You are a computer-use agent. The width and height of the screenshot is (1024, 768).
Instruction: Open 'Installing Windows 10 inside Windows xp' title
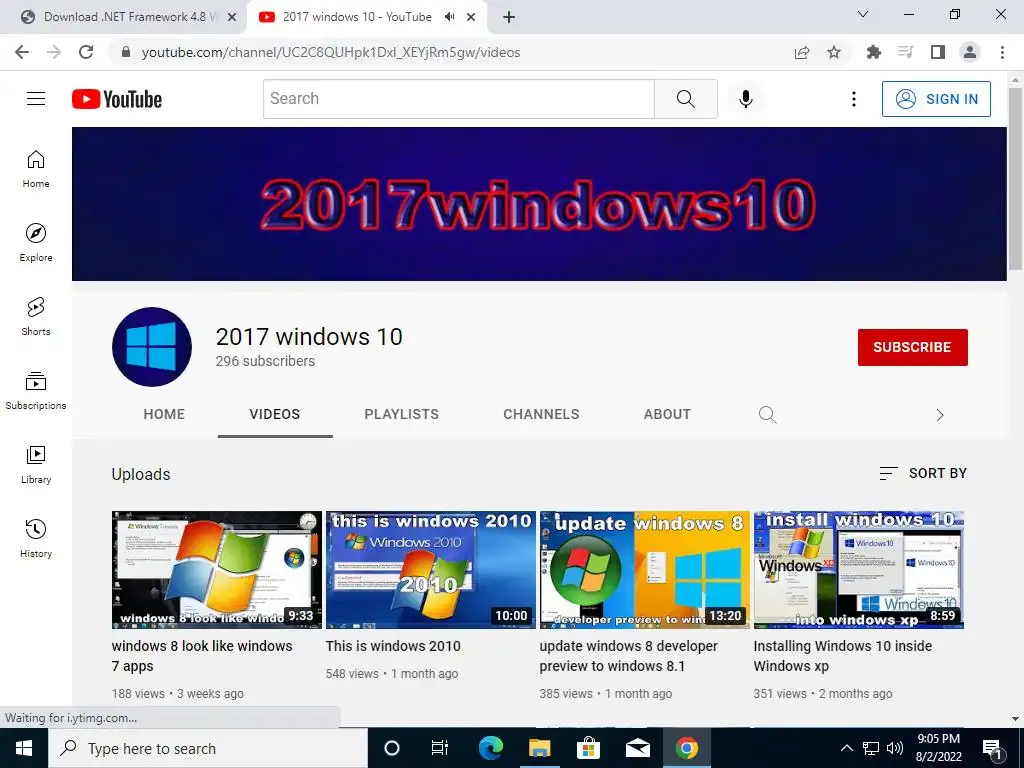(842, 656)
